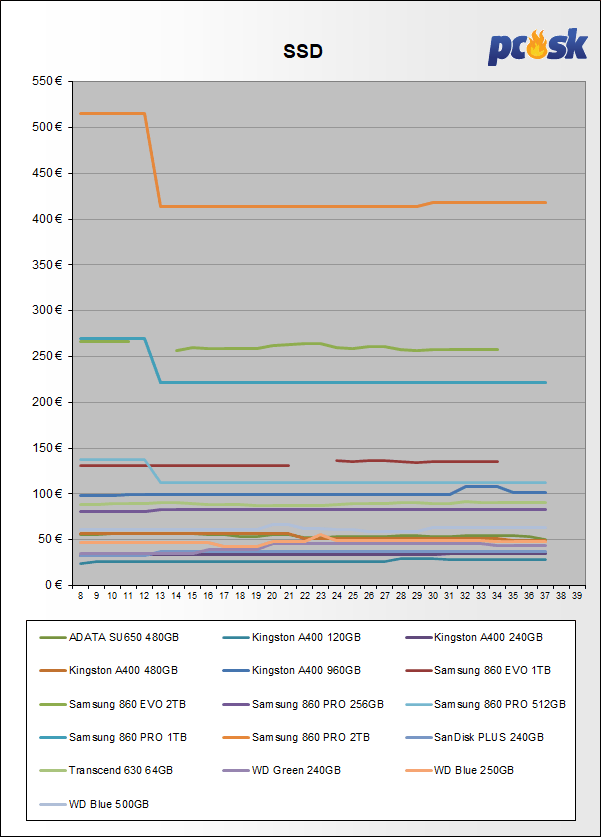Click week 13 on the x-axis
Viewport: 601px width, 837px height.
pos(160,596)
